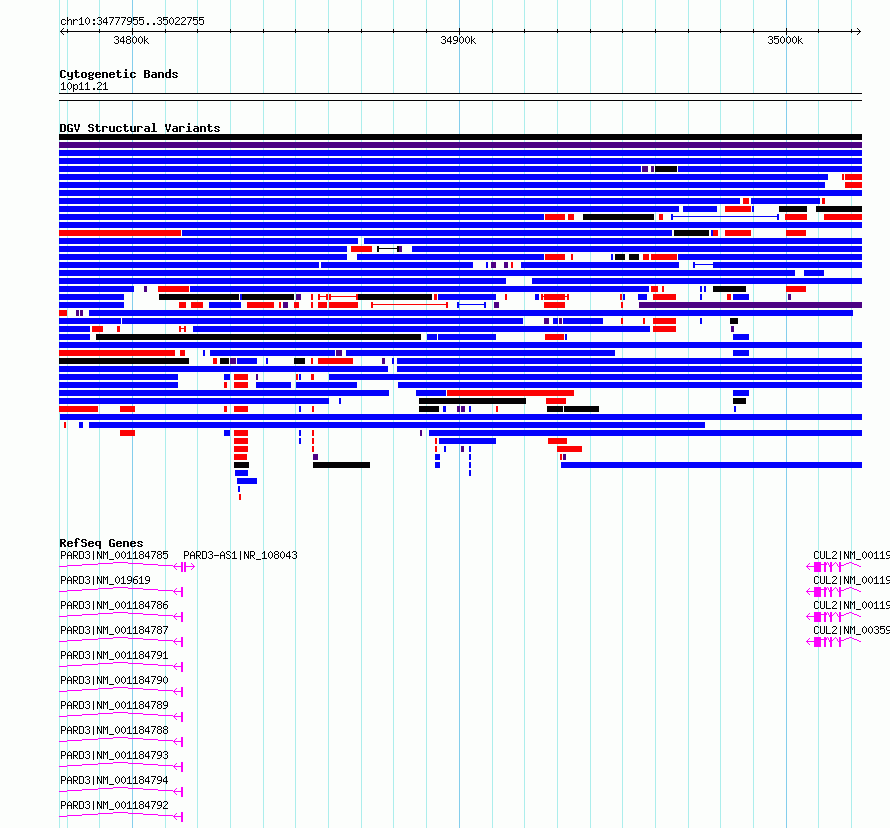Click the magenta glyph under PARD3|NM_001184792
This screenshot has width=890, height=828.
click(121, 816)
